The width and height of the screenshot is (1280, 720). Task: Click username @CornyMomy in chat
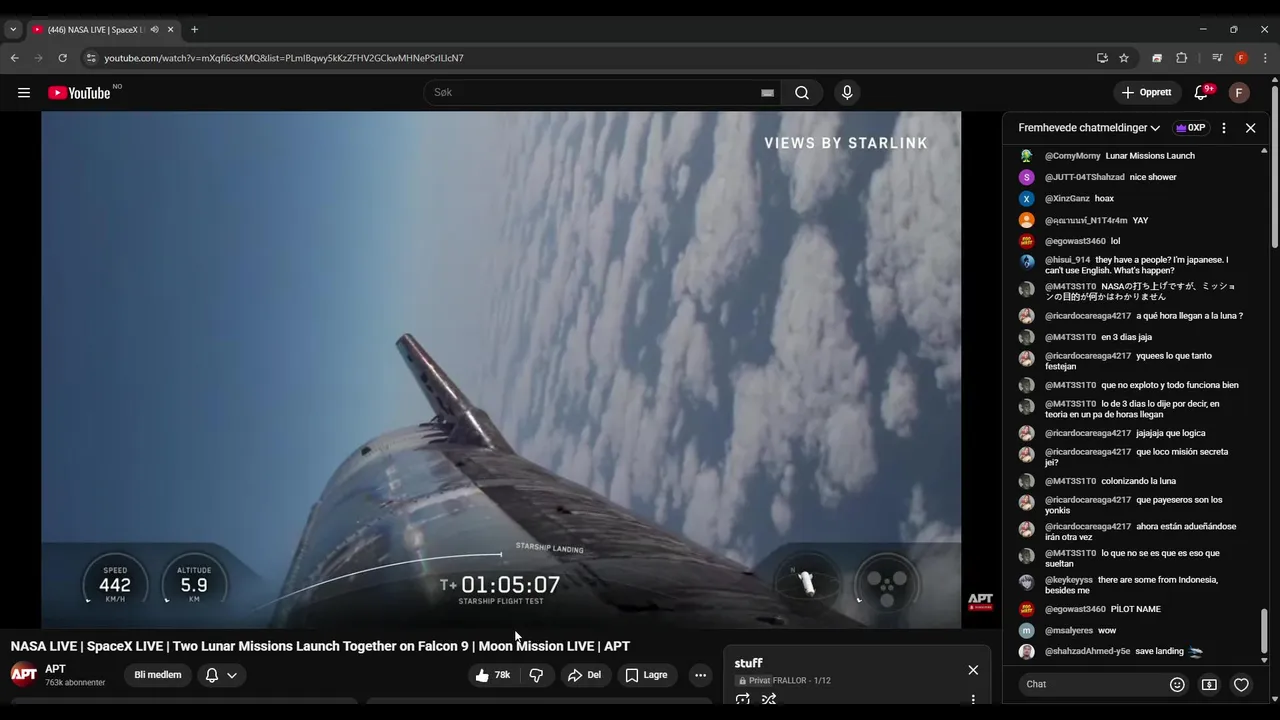click(x=1073, y=156)
